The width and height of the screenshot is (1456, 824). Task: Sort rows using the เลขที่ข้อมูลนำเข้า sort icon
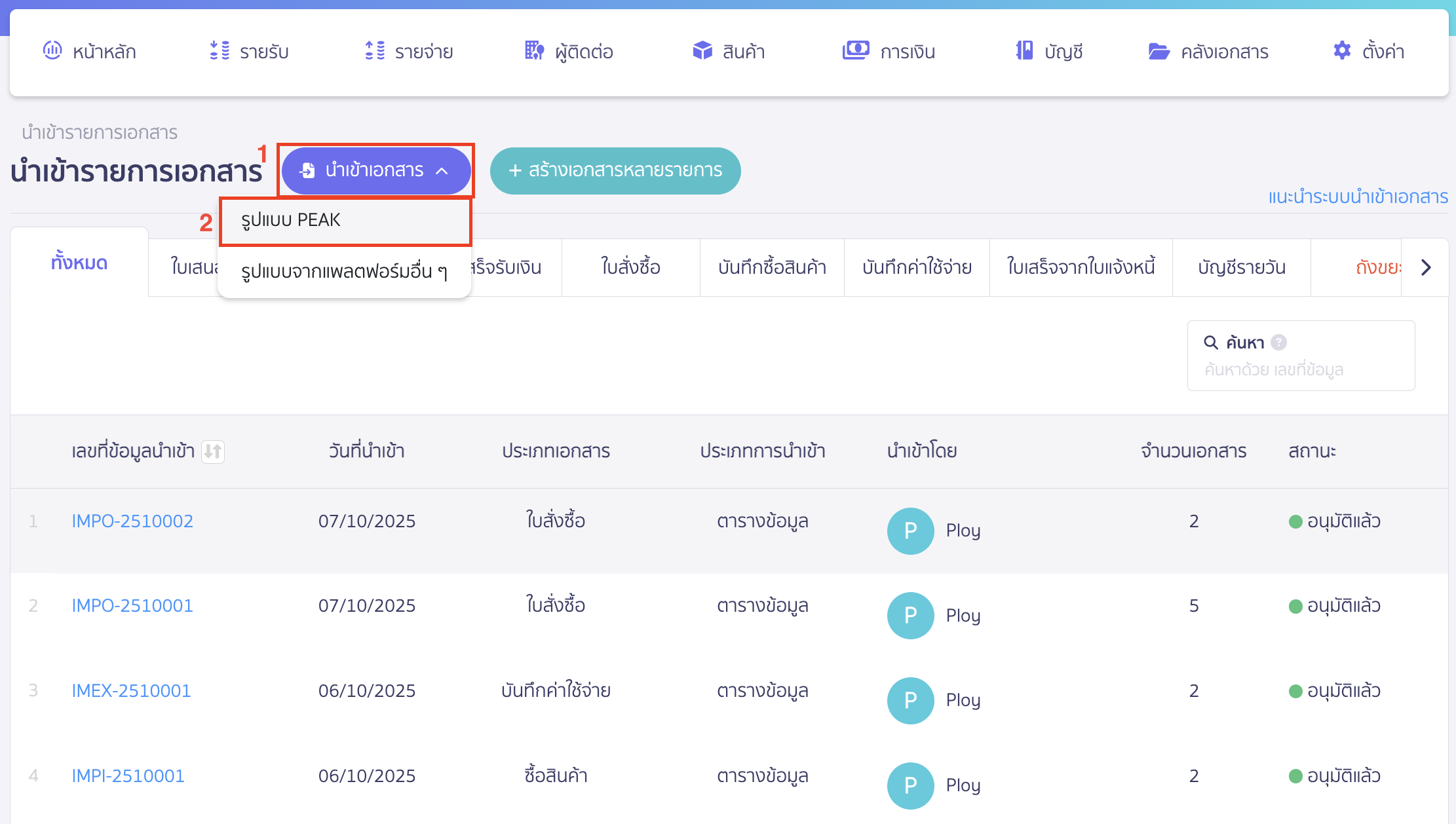[214, 452]
